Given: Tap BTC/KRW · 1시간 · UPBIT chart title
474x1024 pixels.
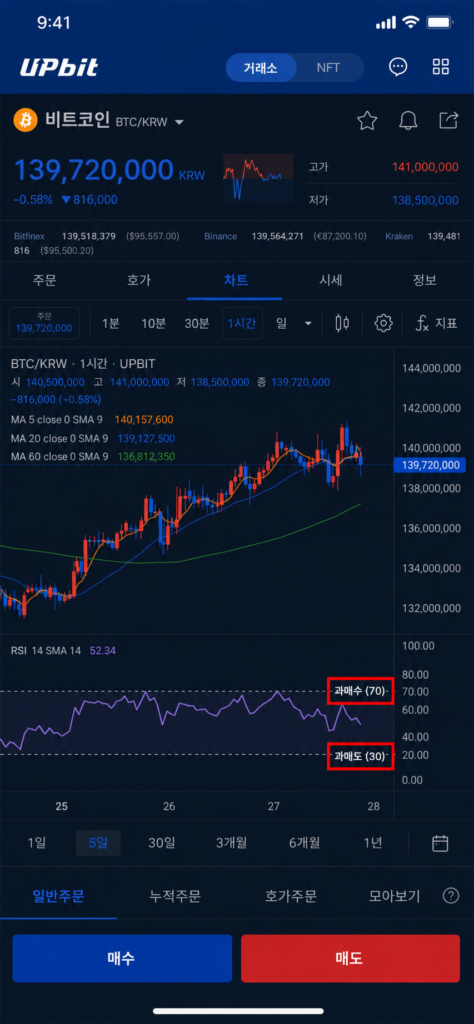Looking at the screenshot, I should (83, 364).
